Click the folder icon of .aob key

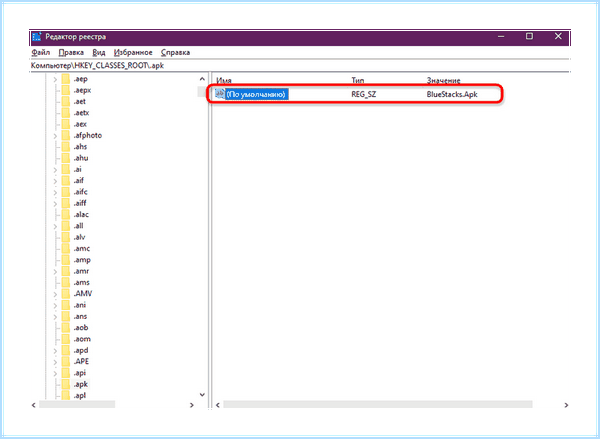66,328
